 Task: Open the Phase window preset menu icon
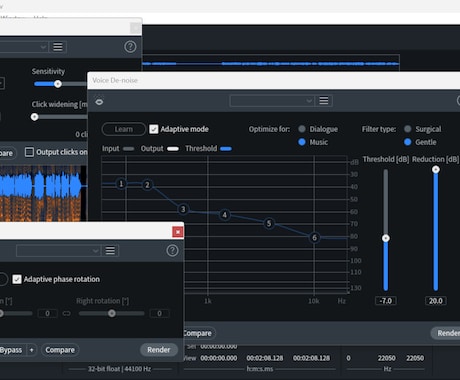point(110,250)
